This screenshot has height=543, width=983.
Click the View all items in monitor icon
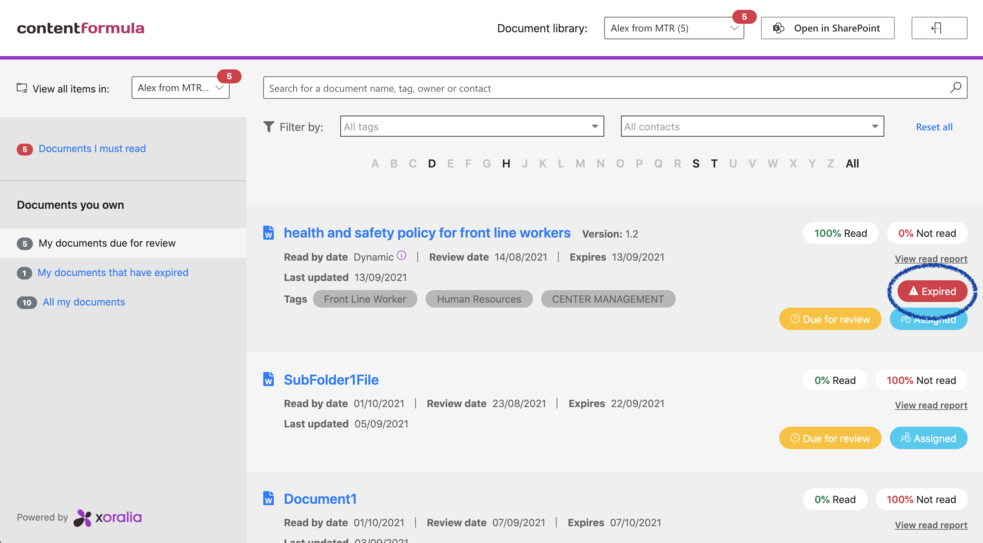[x=22, y=88]
